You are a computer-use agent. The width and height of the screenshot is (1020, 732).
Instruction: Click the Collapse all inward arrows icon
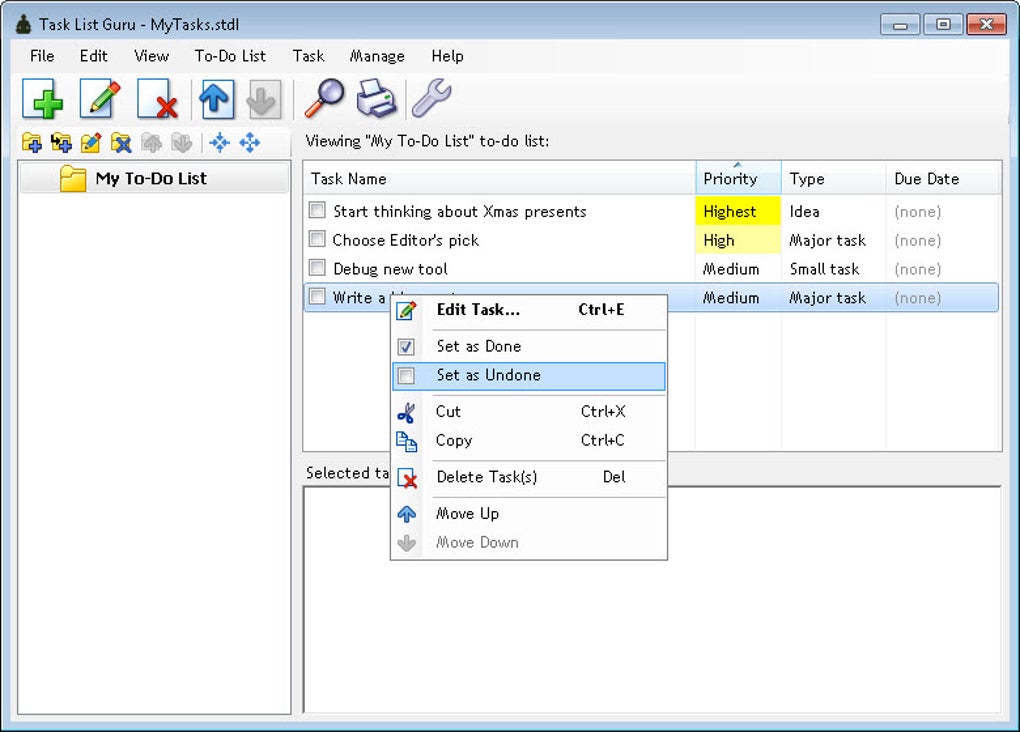point(220,142)
